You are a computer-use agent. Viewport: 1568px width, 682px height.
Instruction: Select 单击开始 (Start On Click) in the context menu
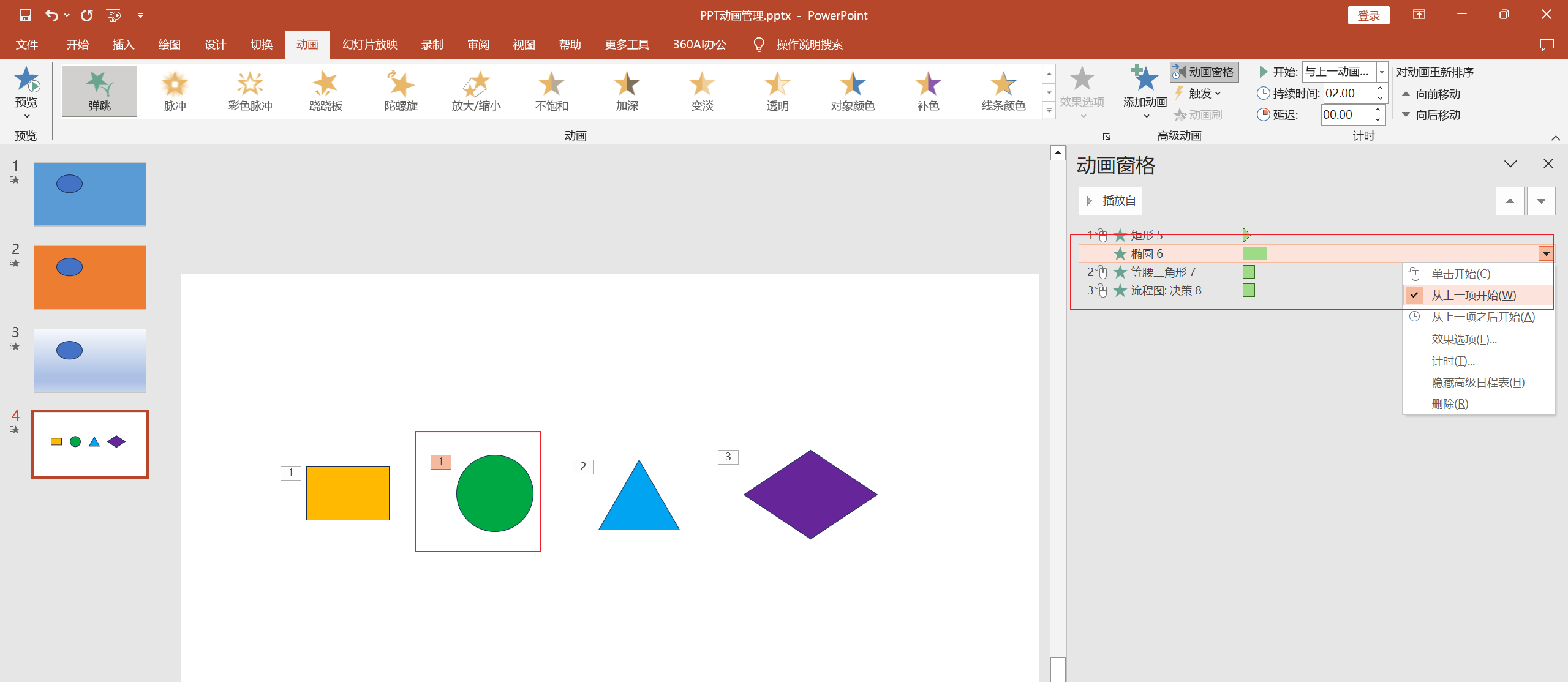tap(1461, 274)
